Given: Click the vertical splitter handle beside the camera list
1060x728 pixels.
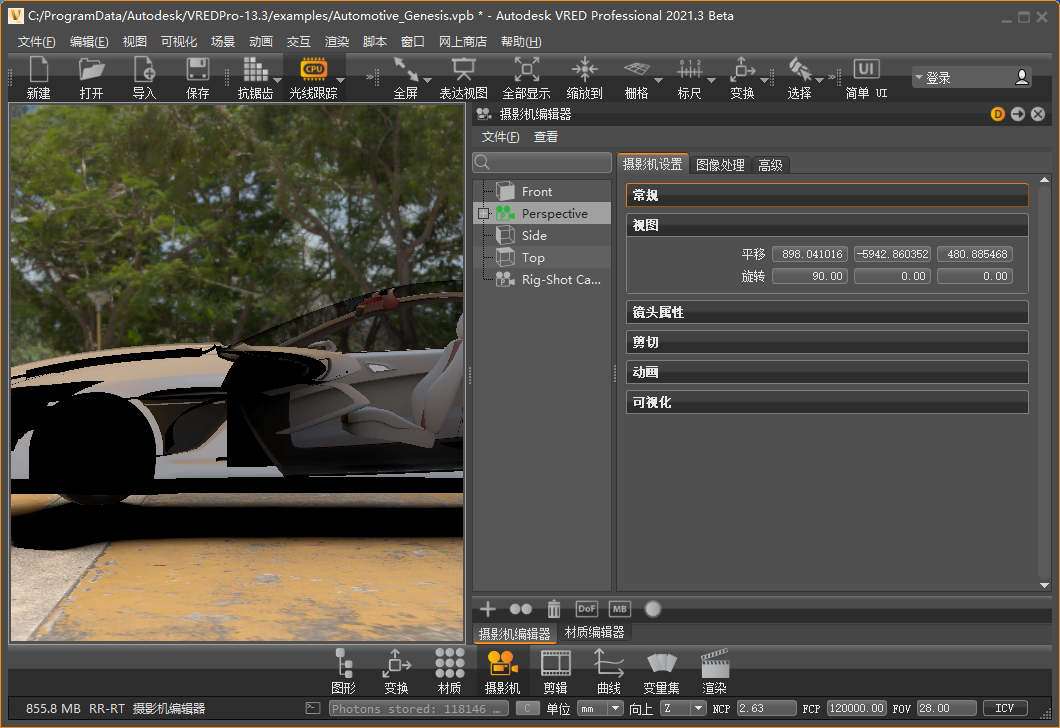Looking at the screenshot, I should click(615, 373).
